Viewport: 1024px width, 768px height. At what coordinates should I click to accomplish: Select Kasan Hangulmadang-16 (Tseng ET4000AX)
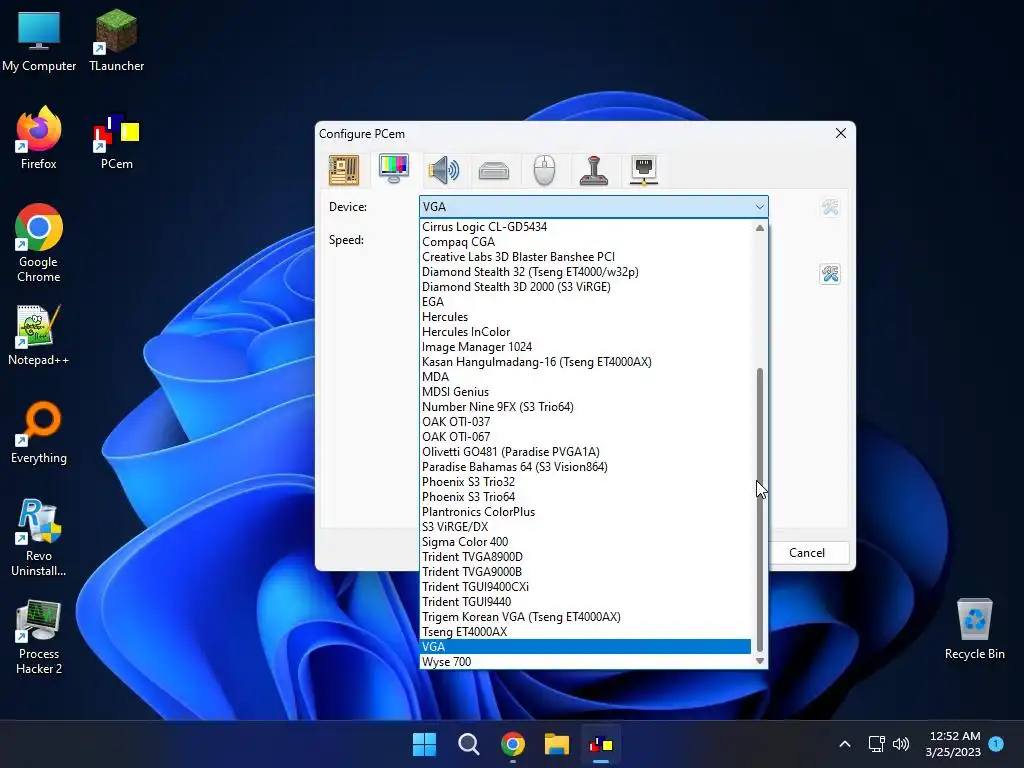(x=585, y=362)
